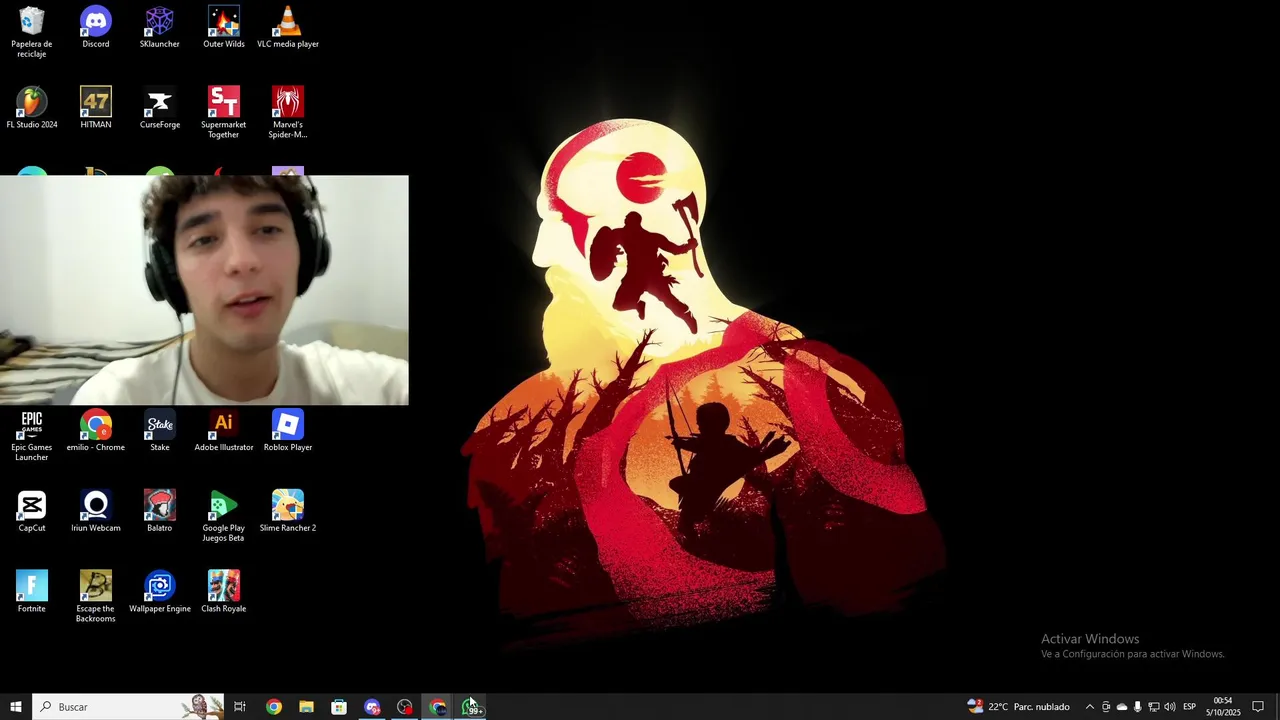This screenshot has width=1280, height=720.
Task: Click the Adobe Illustrator icon
Action: click(224, 431)
